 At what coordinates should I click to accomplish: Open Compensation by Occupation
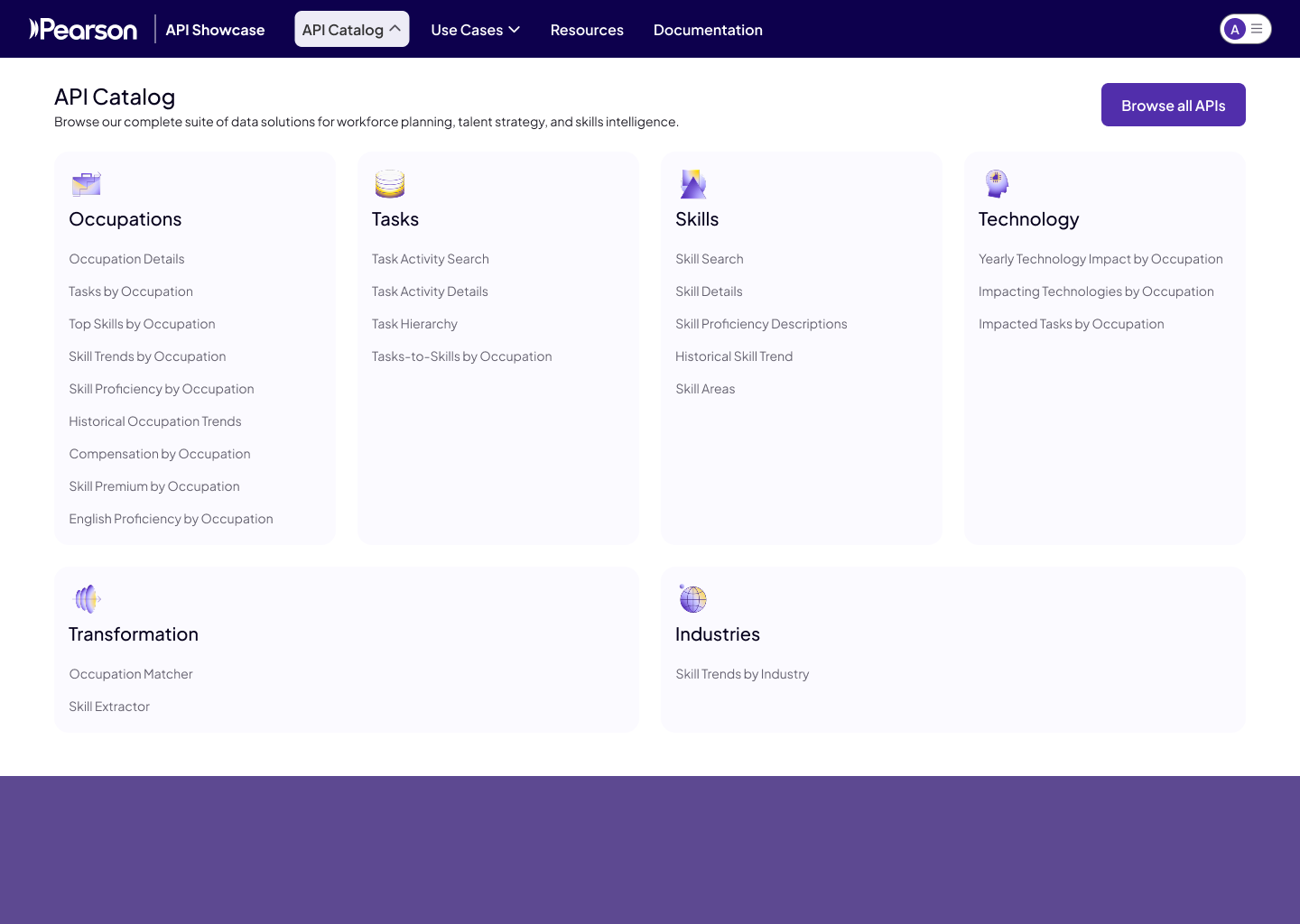pos(160,454)
